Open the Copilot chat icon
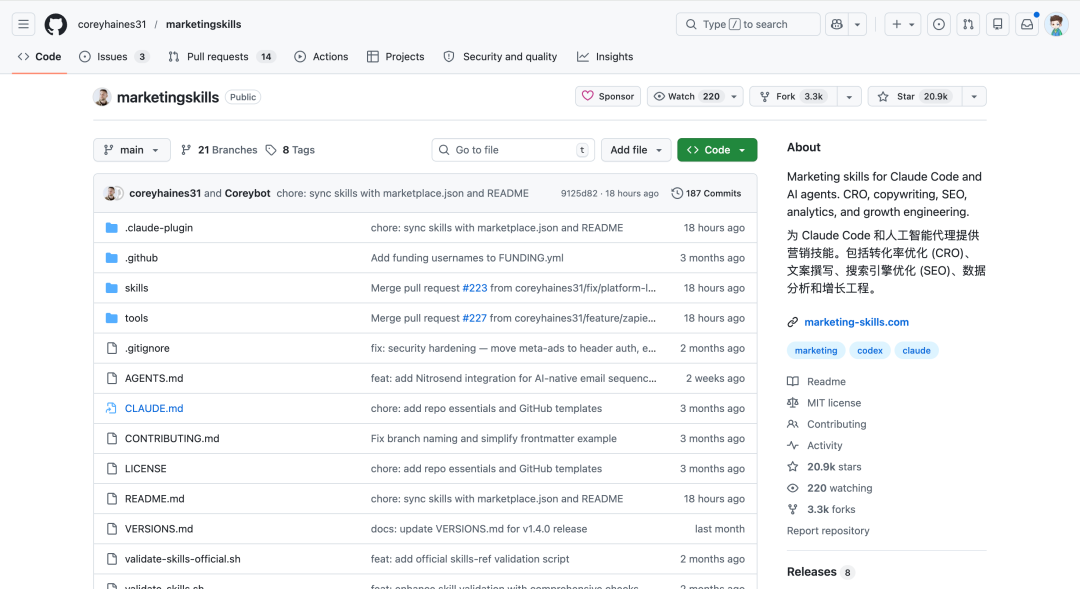Viewport: 1080px width, 589px height. pyautogui.click(x=837, y=24)
